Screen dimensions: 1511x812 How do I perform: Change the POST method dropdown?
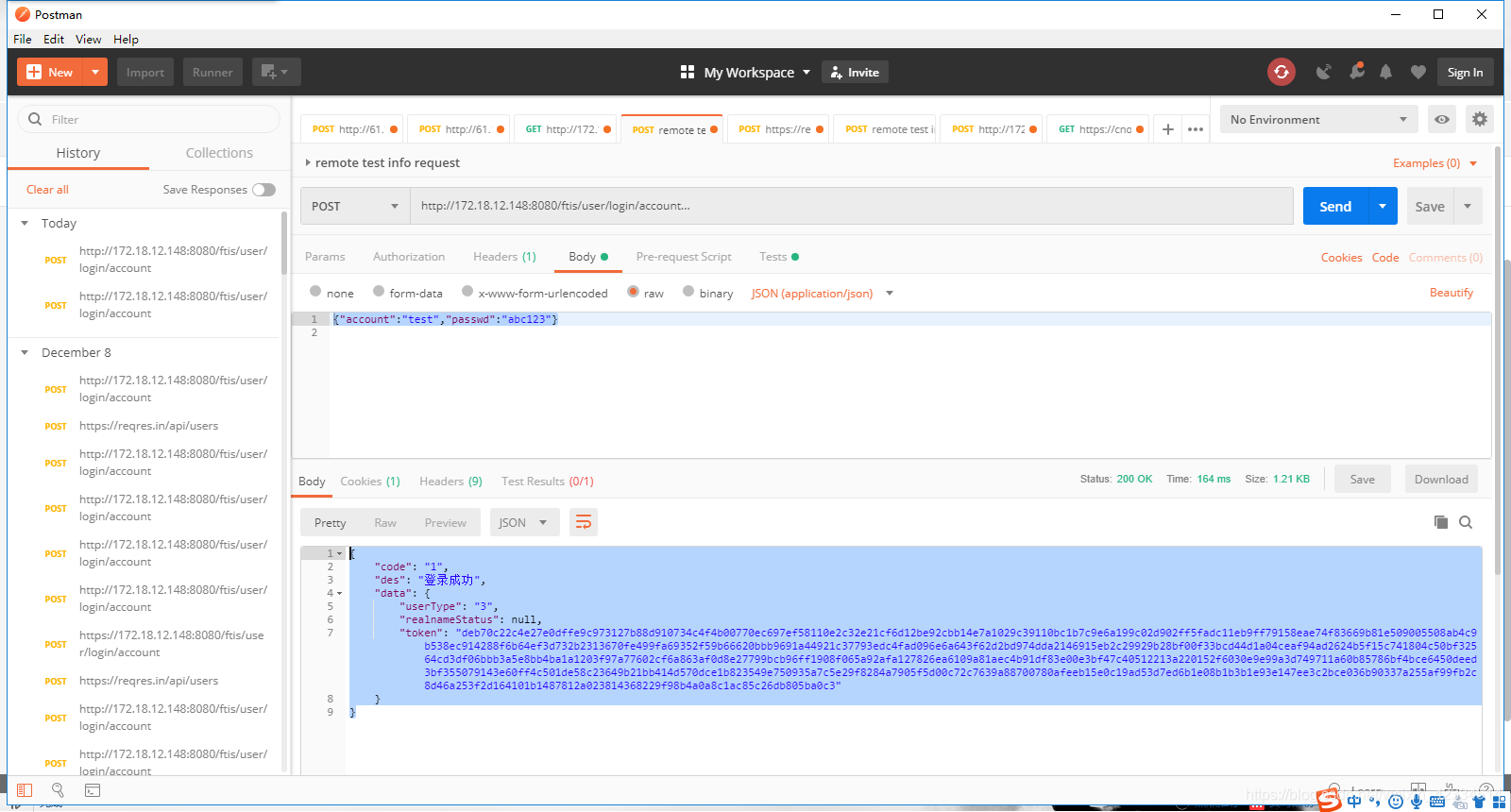(x=355, y=206)
